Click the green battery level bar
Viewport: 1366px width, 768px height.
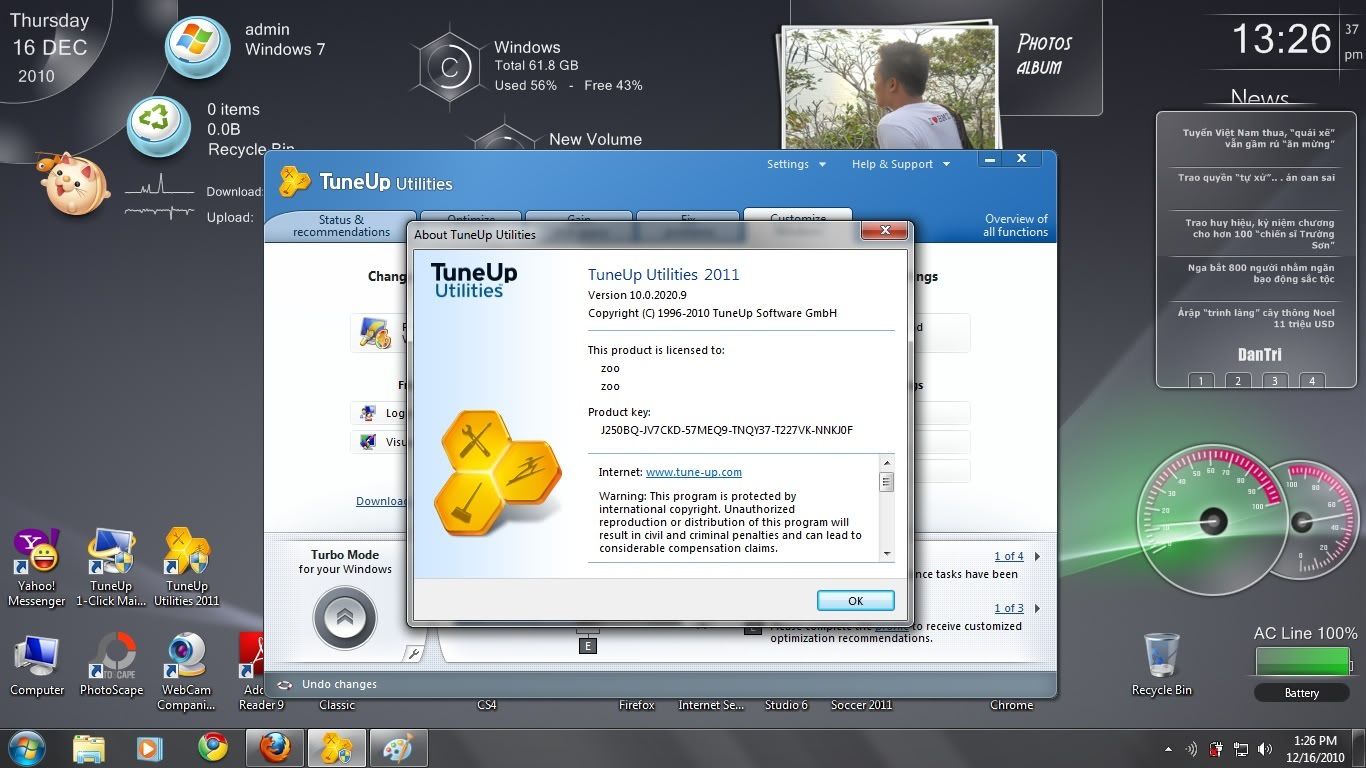[x=1302, y=662]
